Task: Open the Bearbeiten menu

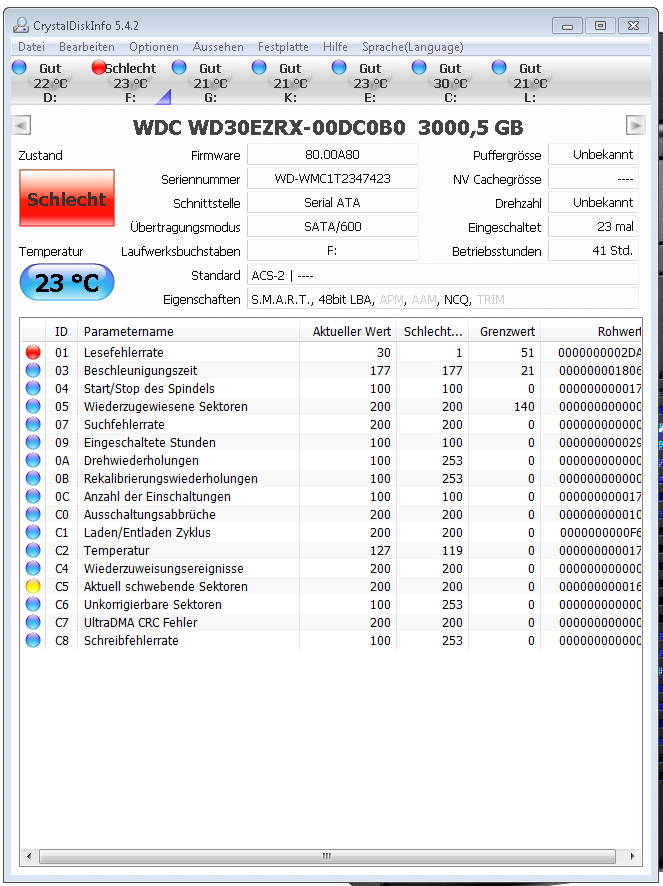Action: [x=86, y=47]
